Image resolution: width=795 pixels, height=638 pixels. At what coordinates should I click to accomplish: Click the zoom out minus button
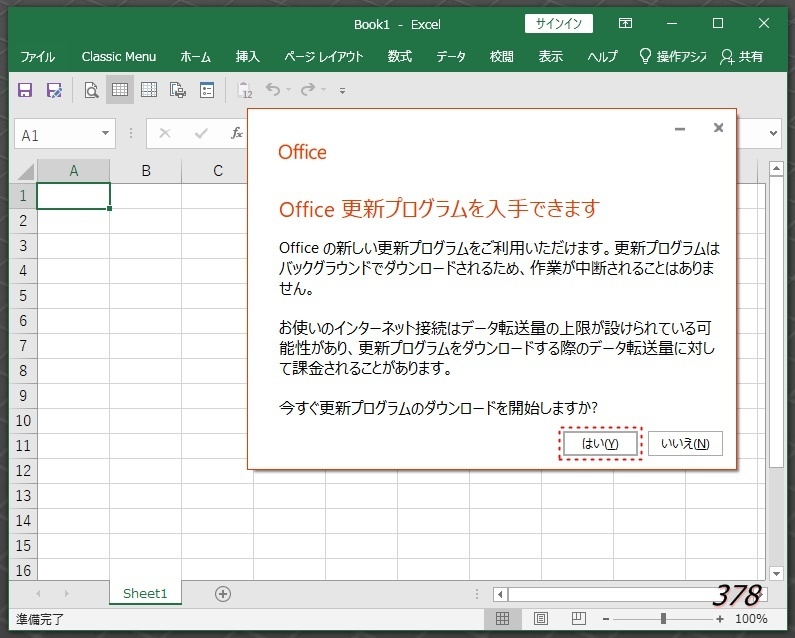(606, 619)
